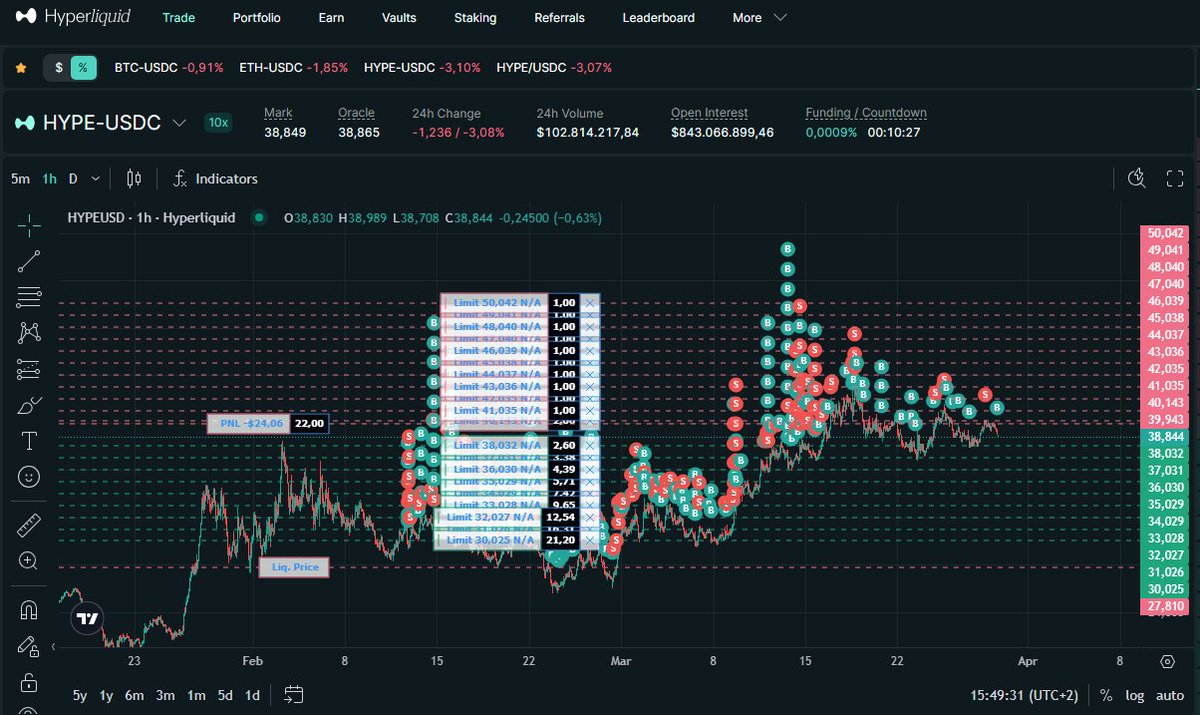This screenshot has width=1200, height=715.
Task: Click the favorites star icon
Action: (x=20, y=68)
